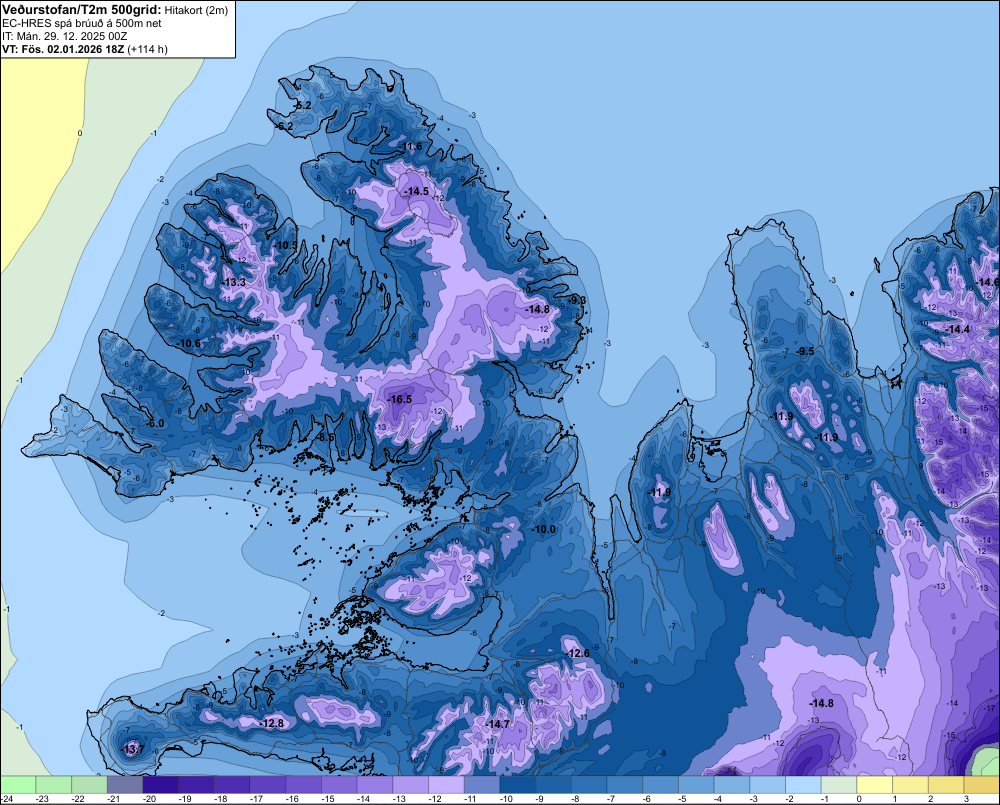Select the -17 legend color box
Screen dimensions: 1000x805
(x=268, y=784)
